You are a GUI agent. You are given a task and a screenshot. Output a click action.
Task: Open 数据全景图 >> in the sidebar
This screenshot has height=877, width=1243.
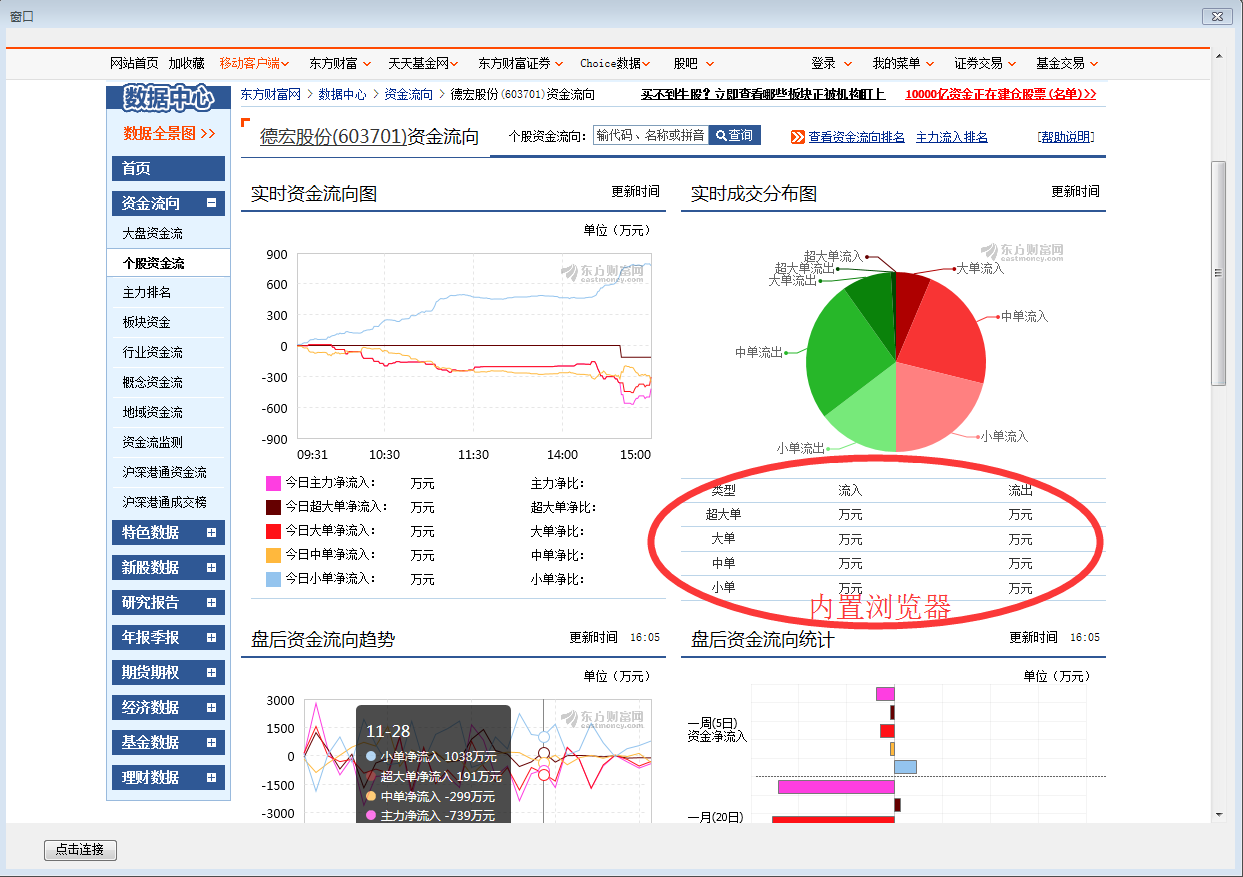[169, 133]
